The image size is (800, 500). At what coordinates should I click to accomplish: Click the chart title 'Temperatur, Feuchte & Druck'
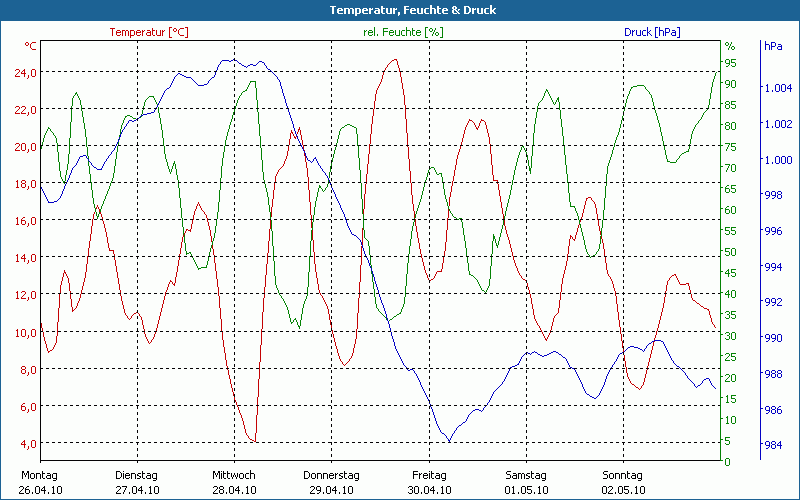click(x=399, y=10)
